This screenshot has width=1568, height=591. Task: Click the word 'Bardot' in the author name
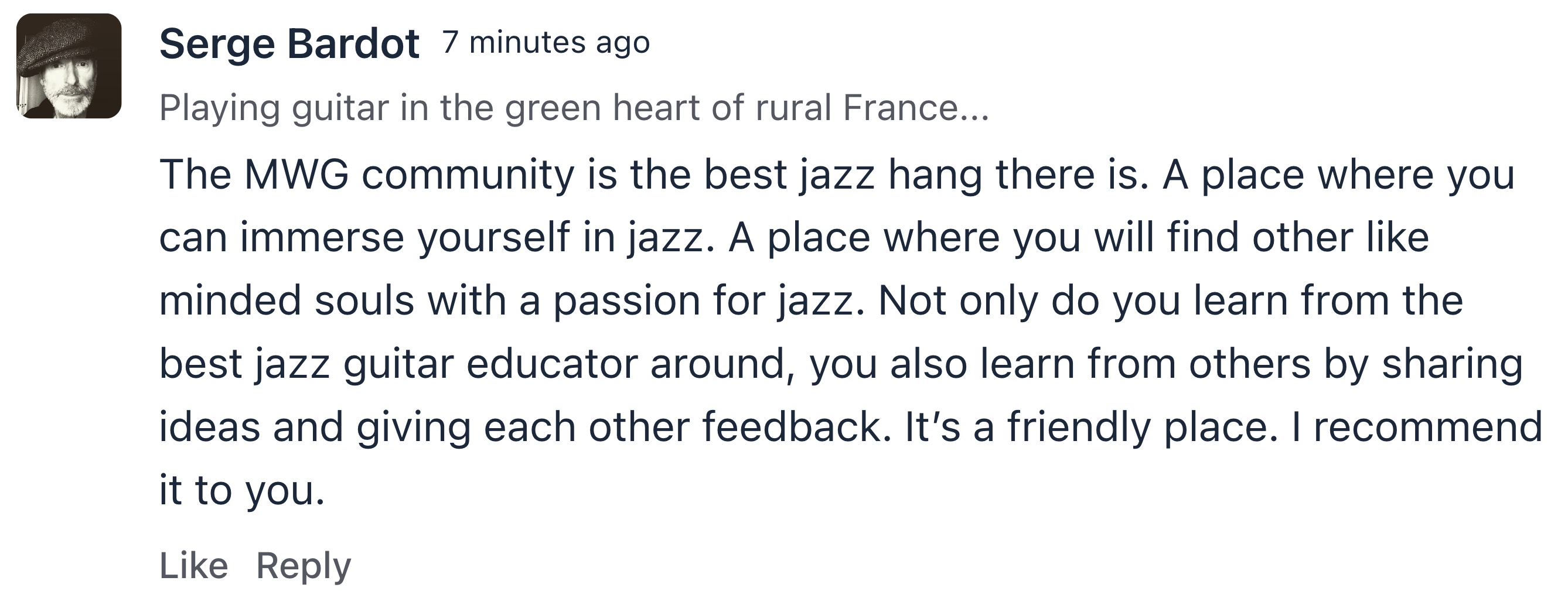coord(353,45)
